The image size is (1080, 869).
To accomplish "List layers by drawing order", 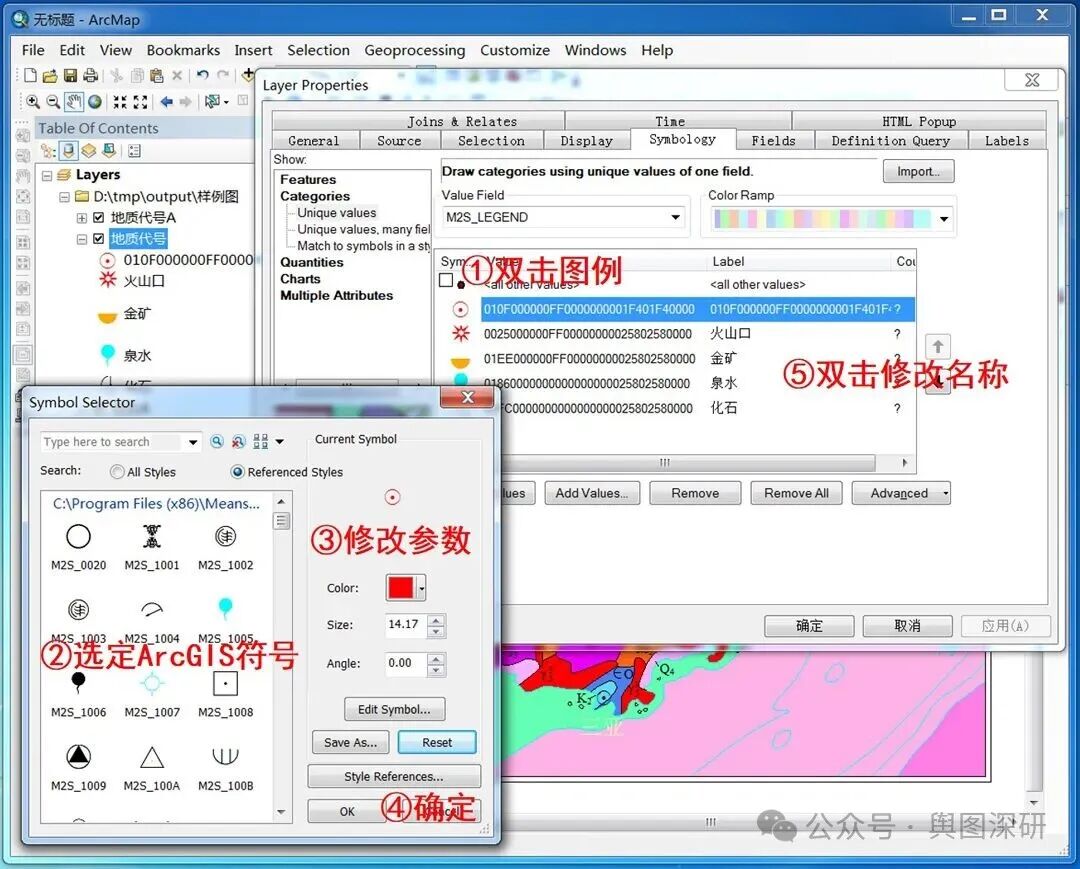I will pyautogui.click(x=48, y=151).
